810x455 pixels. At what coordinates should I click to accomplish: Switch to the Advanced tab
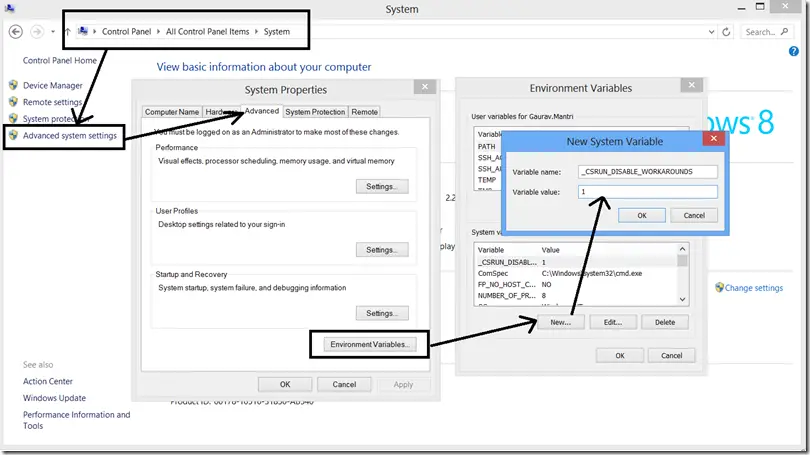pyautogui.click(x=261, y=111)
